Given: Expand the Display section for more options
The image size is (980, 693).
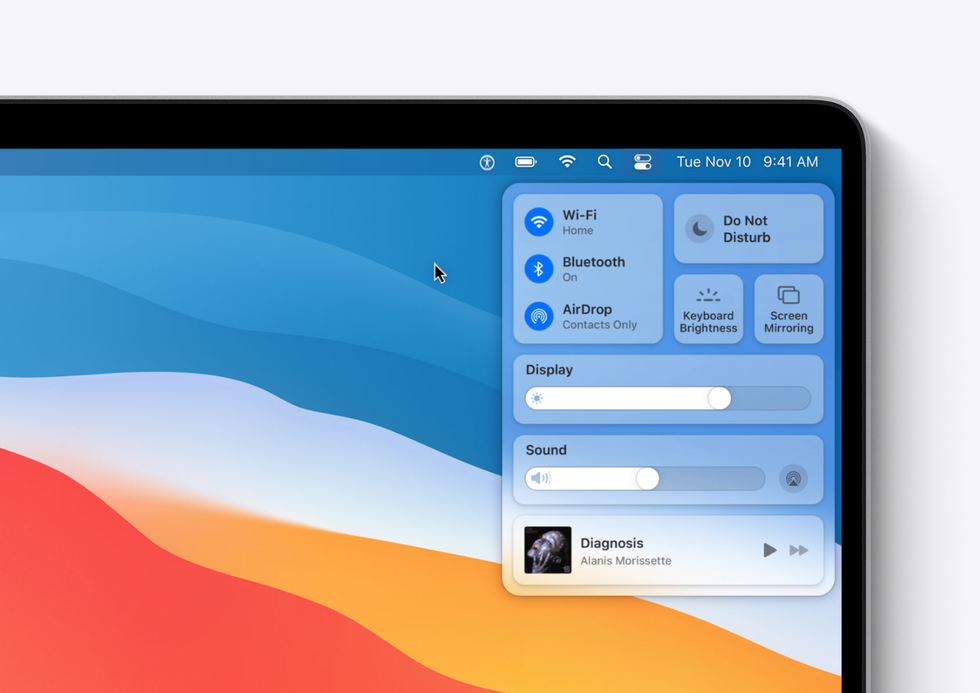Looking at the screenshot, I should coord(549,370).
